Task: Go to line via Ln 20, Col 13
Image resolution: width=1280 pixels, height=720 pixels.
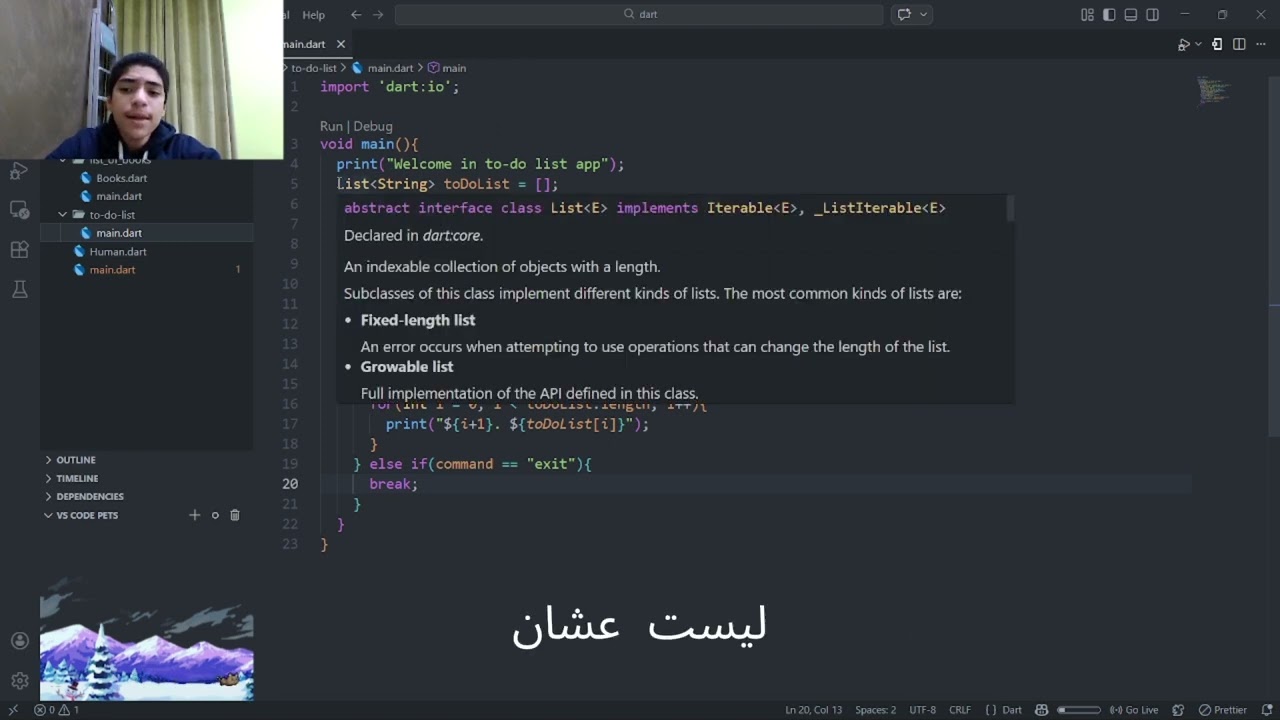Action: (814, 710)
